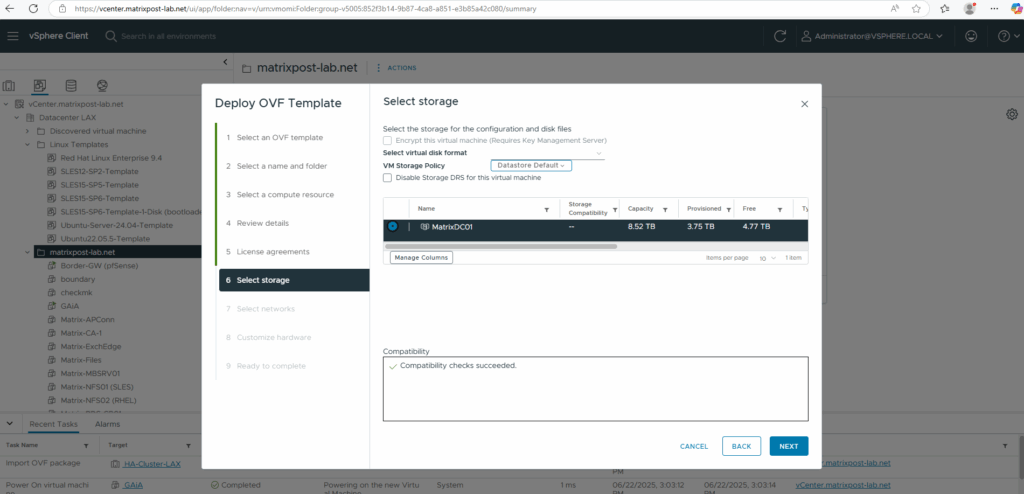1024x494 pixels.
Task: Click the MatrixDC01 datastore icon
Action: (424, 227)
